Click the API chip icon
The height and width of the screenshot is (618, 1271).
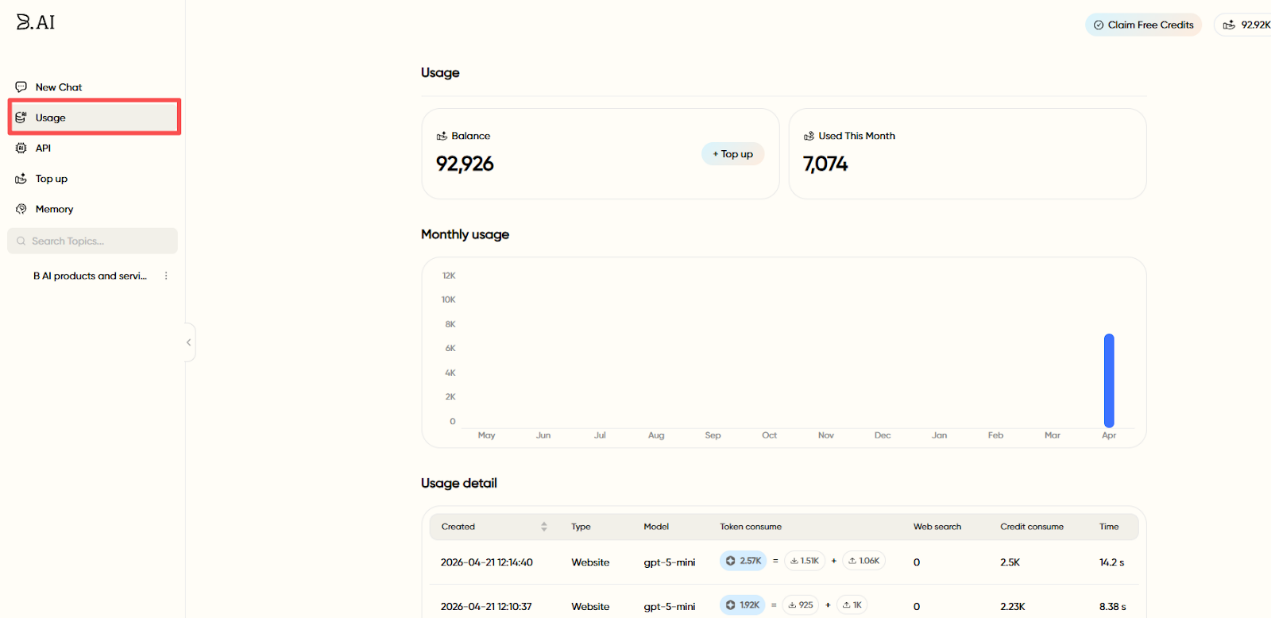21,148
